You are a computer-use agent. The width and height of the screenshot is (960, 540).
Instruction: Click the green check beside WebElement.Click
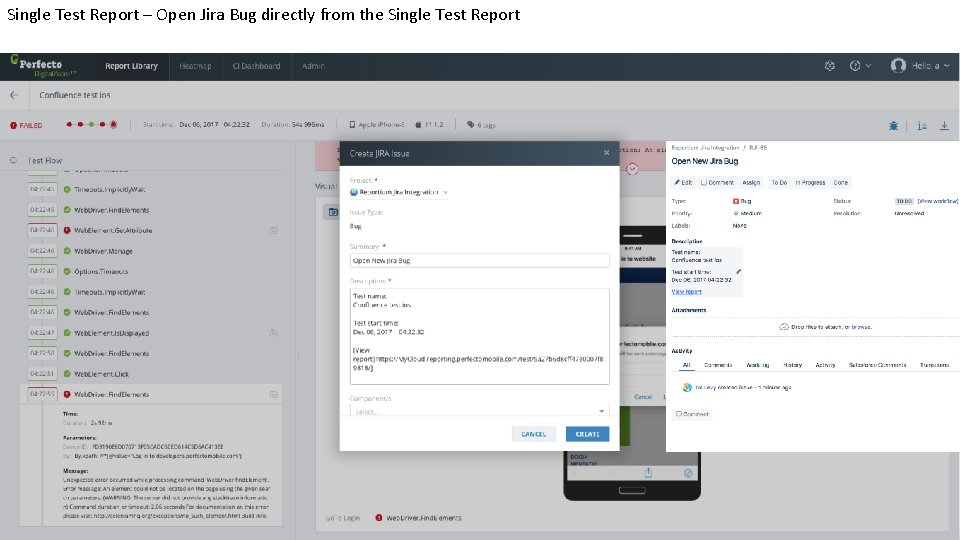point(67,374)
